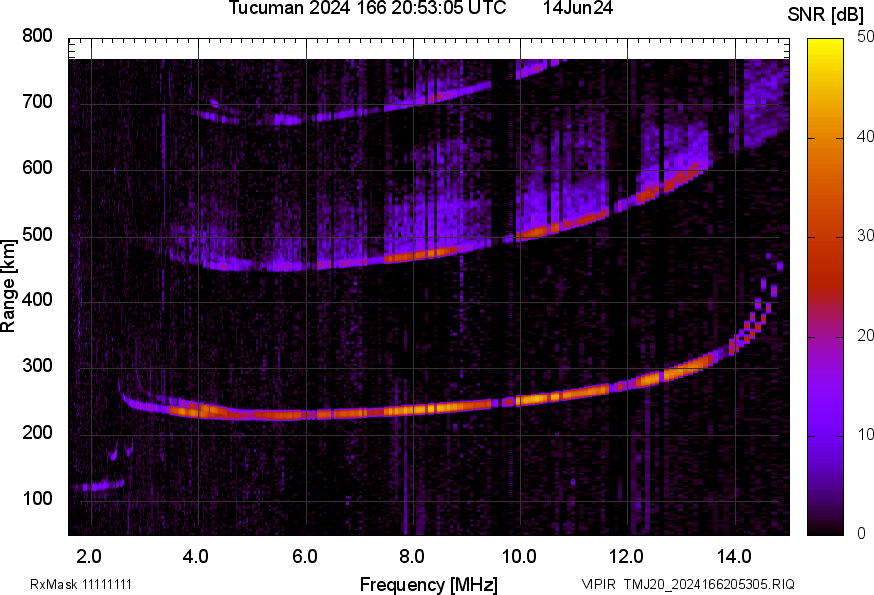The height and width of the screenshot is (595, 874).
Task: Click the colorbar tick value 50
Action: [x=865, y=37]
